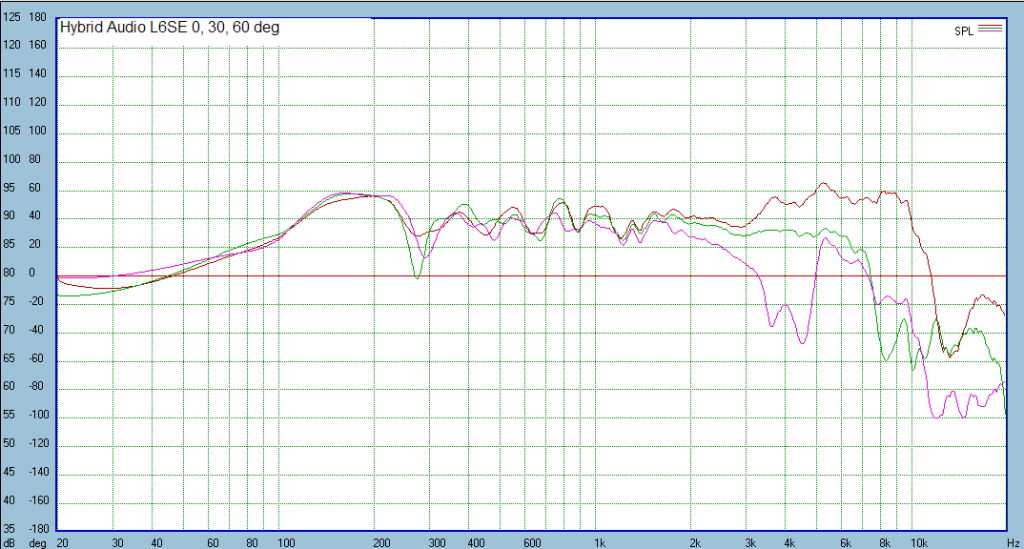Click the '95' dB axis label
The width and height of the screenshot is (1024, 549).
[x=9, y=188]
